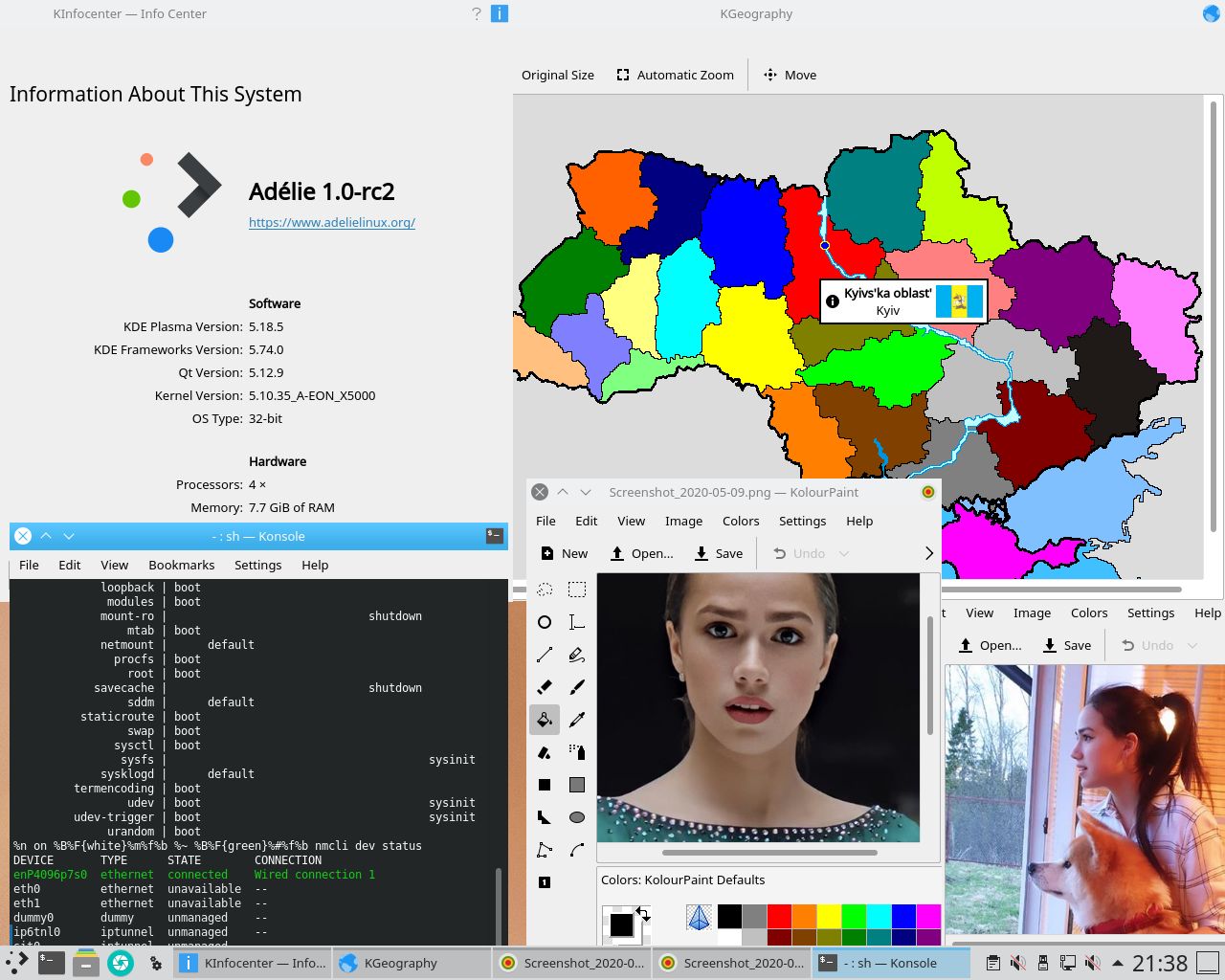Select the Flood Fill bucket tool

click(x=545, y=720)
